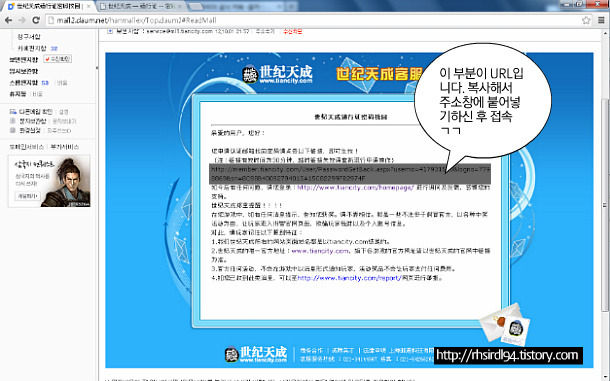Expand the sender details arrow beside 보낸사람

tap(110, 31)
